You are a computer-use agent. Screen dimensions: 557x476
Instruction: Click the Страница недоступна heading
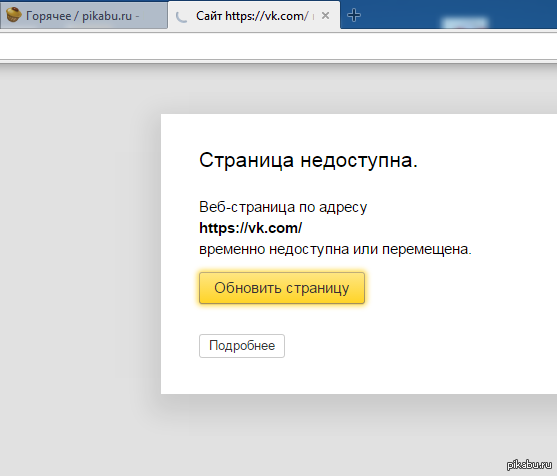[x=308, y=160]
